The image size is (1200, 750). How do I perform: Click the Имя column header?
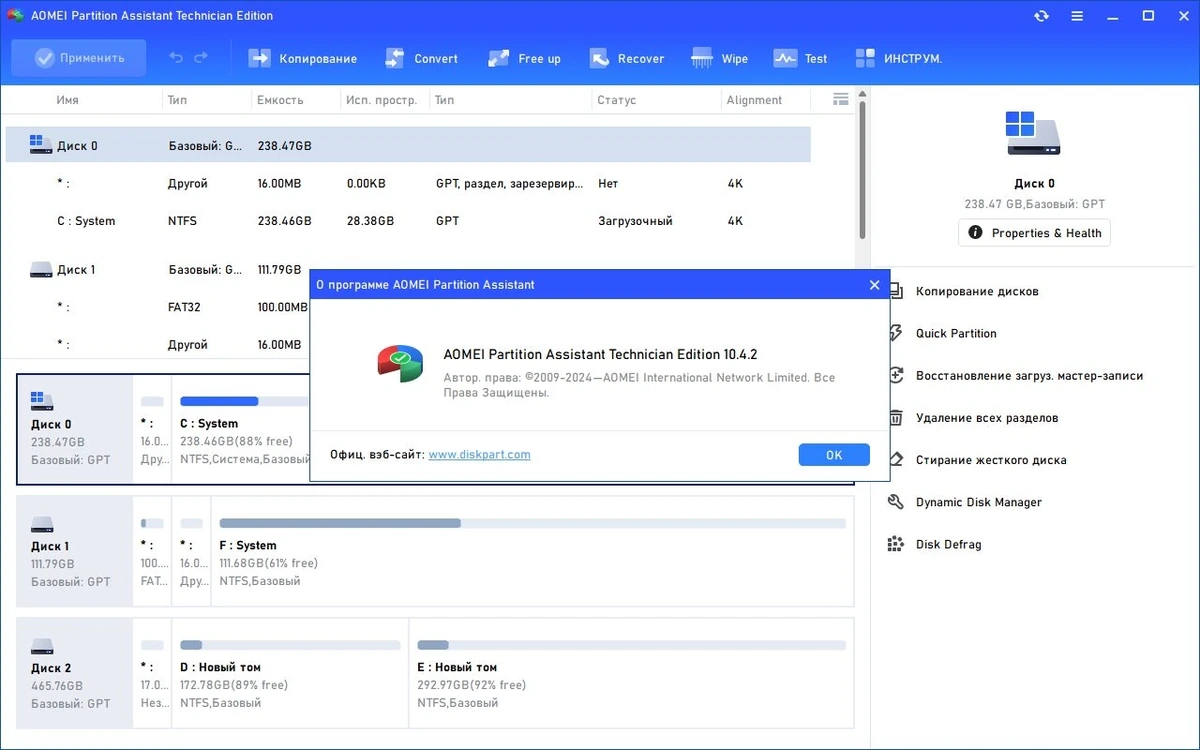pyautogui.click(x=67, y=100)
